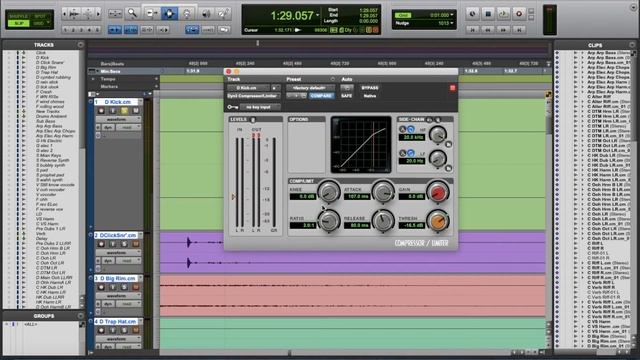Click the COMPARE button in the plugin
Screen dimensions: 640x360
321,96
